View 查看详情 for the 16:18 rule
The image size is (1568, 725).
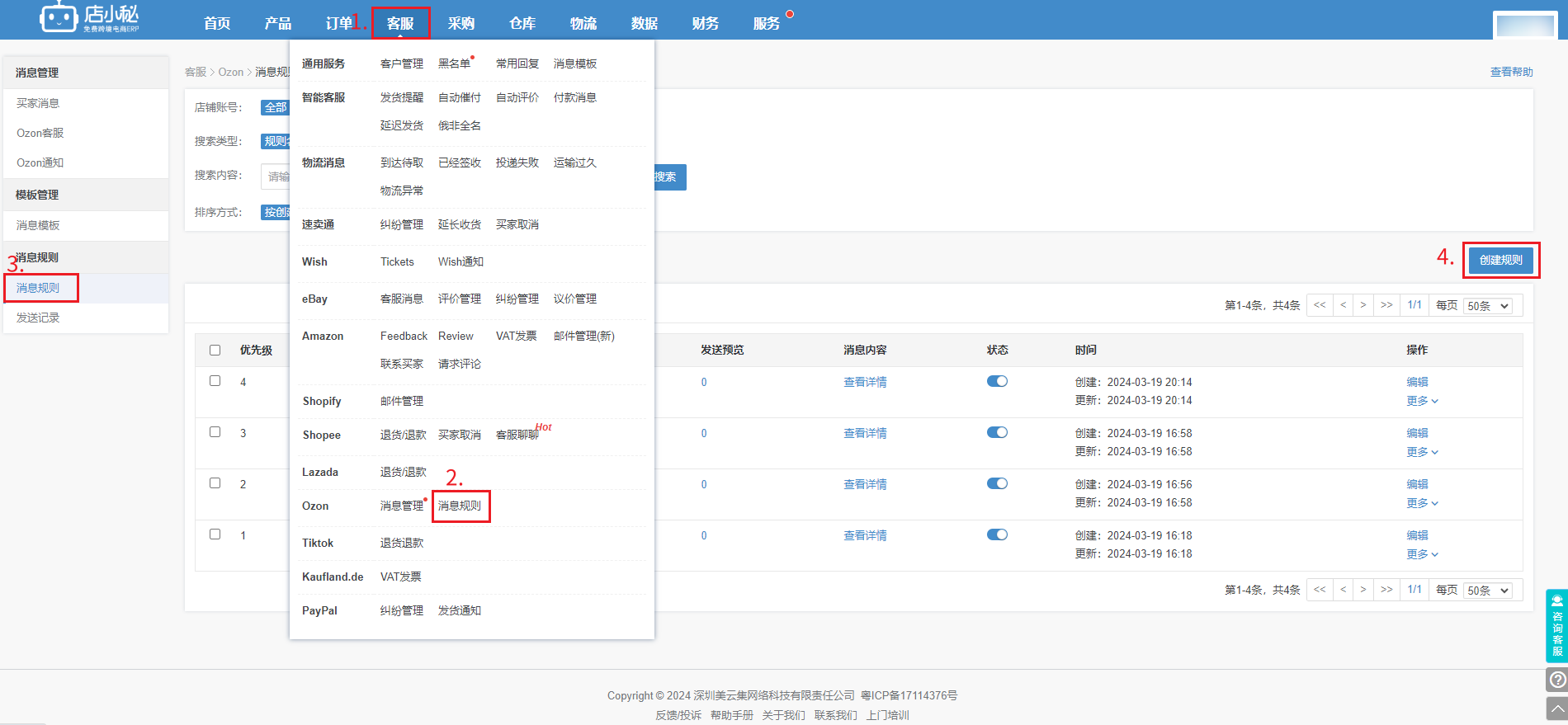point(865,535)
